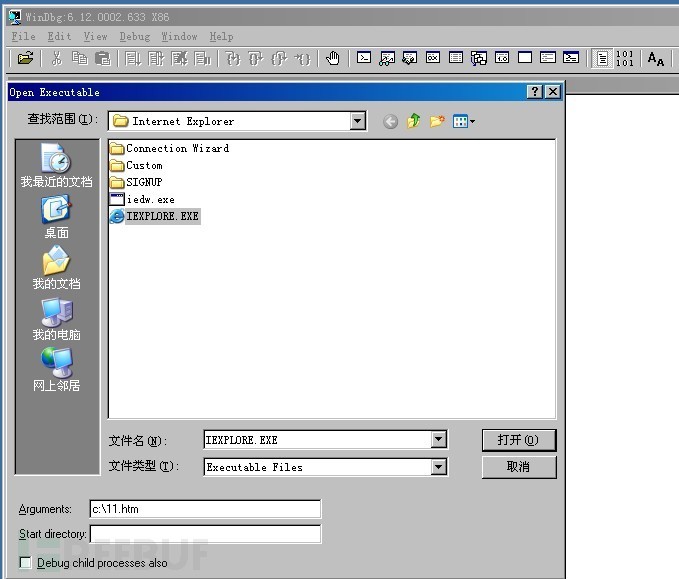
Task: Click the Arguments input field
Action: click(205, 509)
